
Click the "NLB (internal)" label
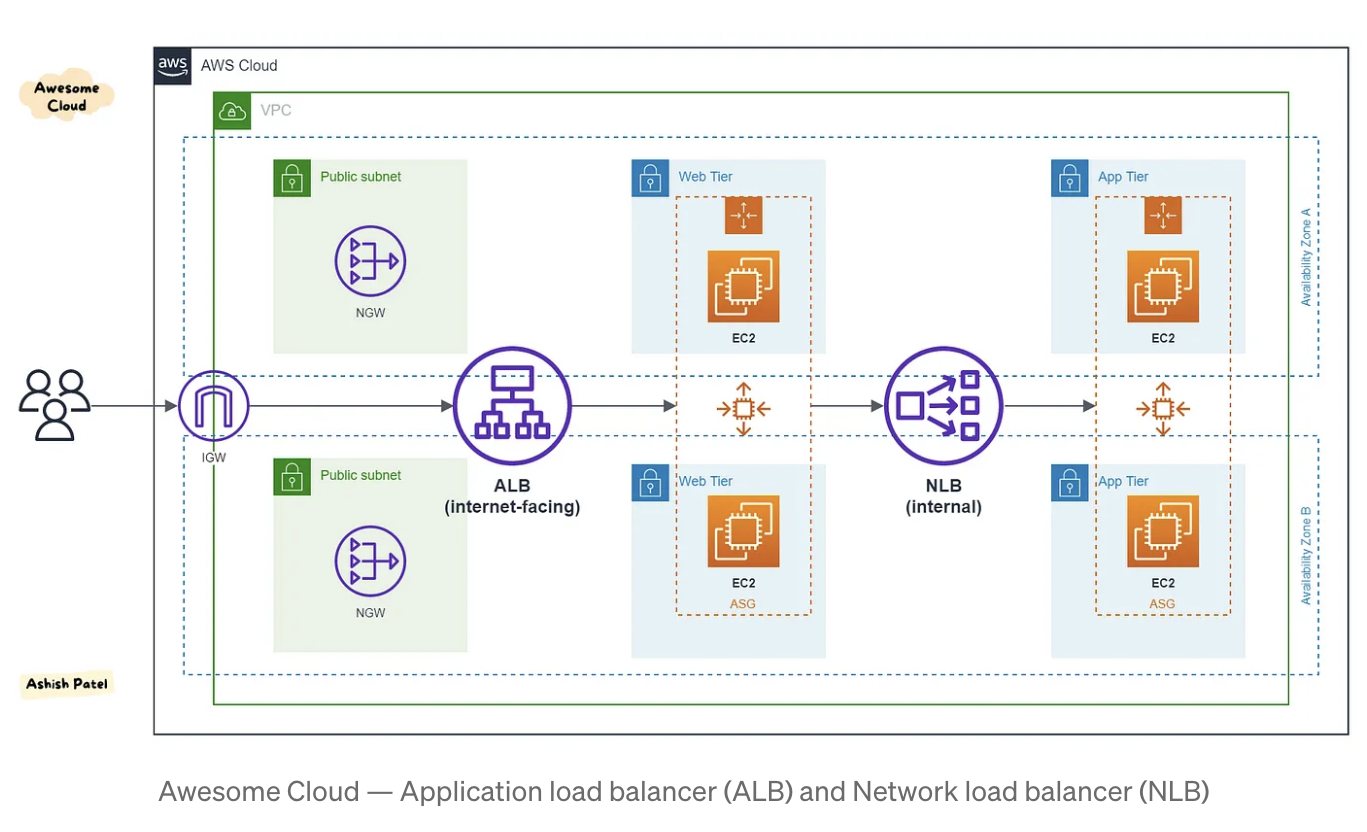click(x=944, y=497)
